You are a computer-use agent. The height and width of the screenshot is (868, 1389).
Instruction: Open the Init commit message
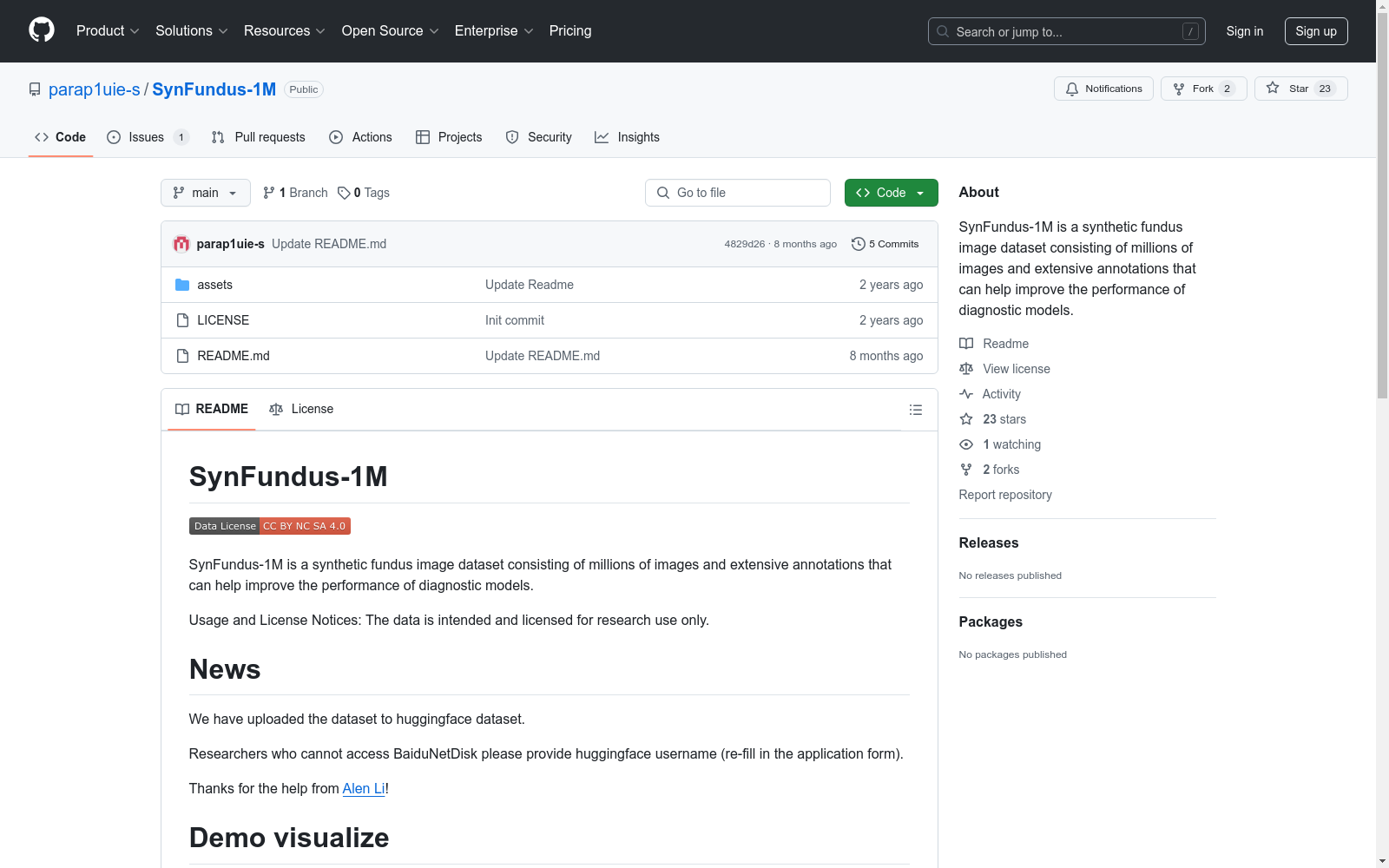(515, 320)
